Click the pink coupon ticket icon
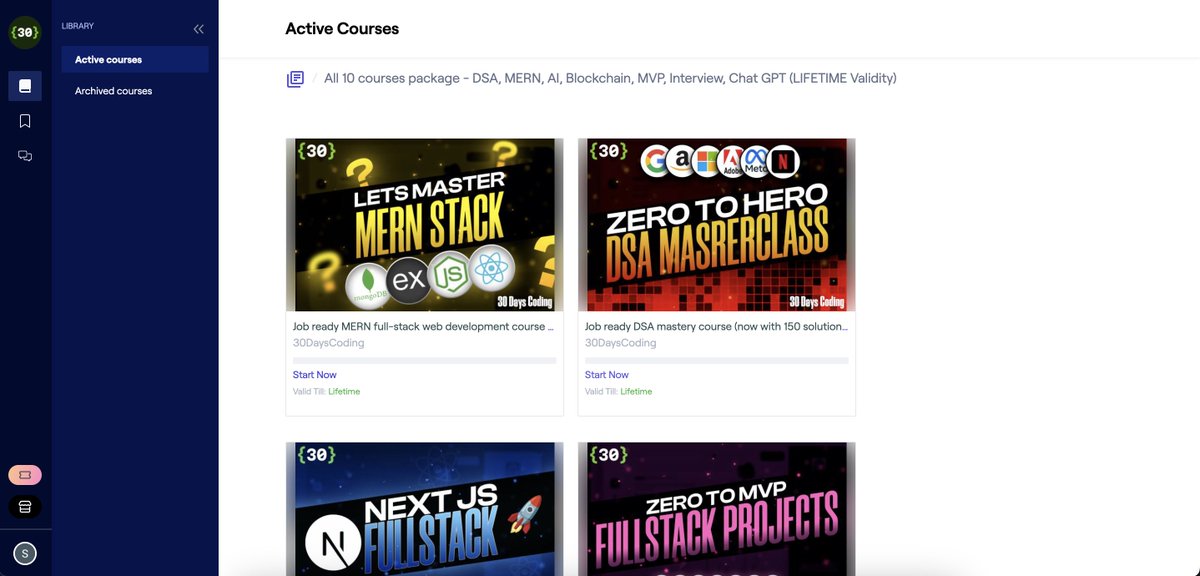The width and height of the screenshot is (1200, 576). click(25, 475)
